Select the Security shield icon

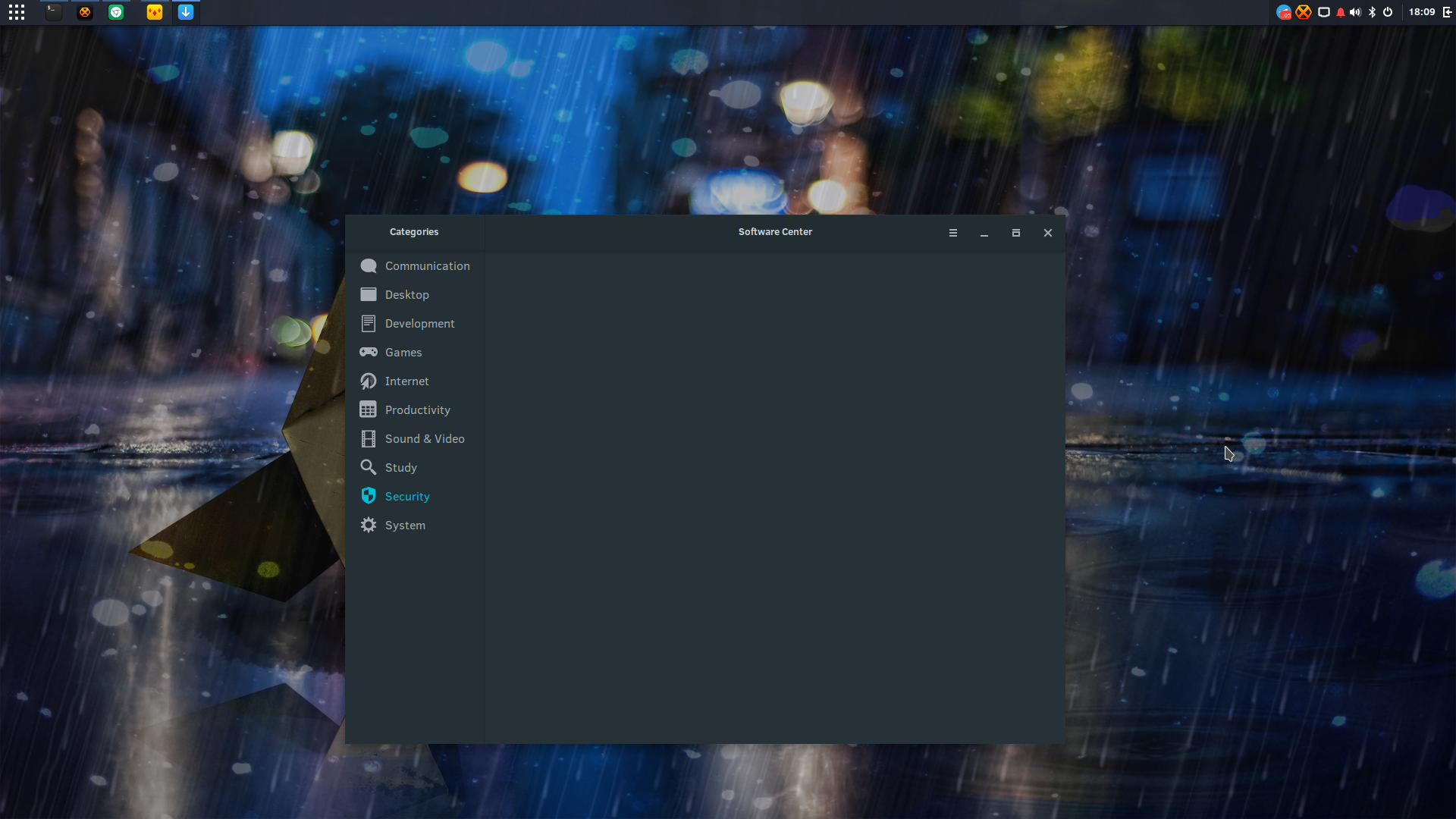pos(369,496)
